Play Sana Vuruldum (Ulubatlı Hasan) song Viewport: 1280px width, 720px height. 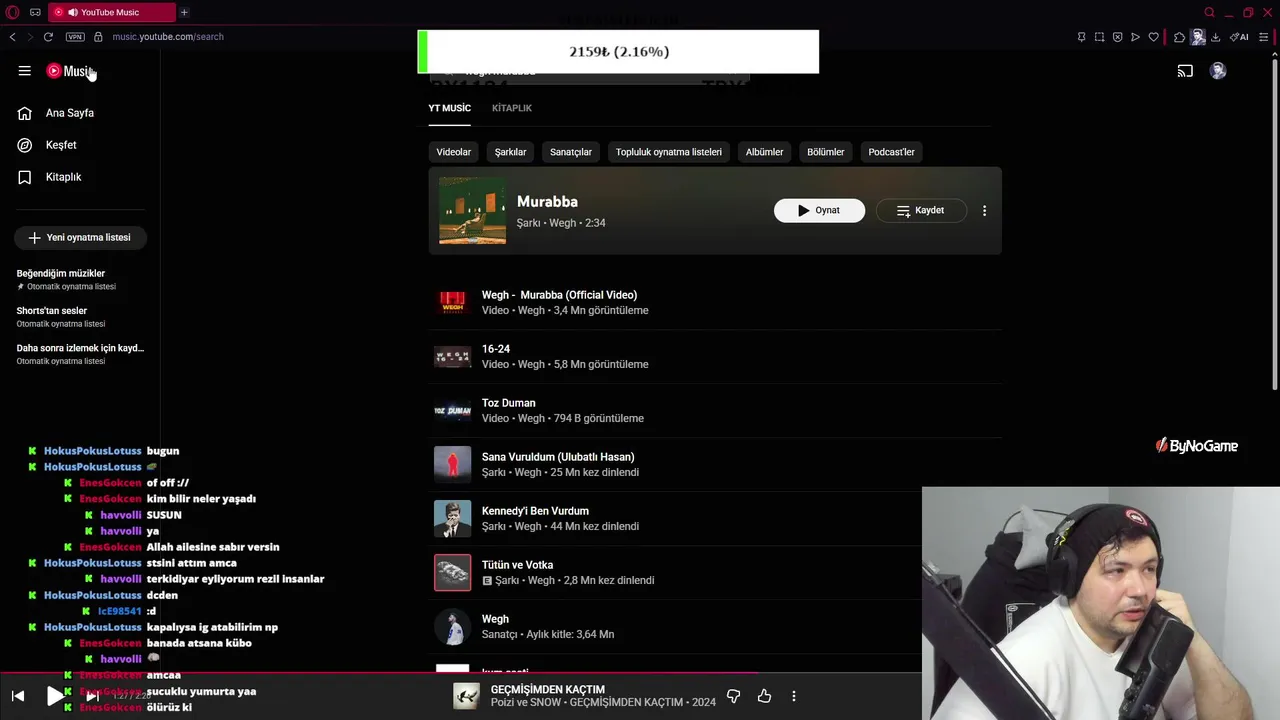tap(715, 464)
